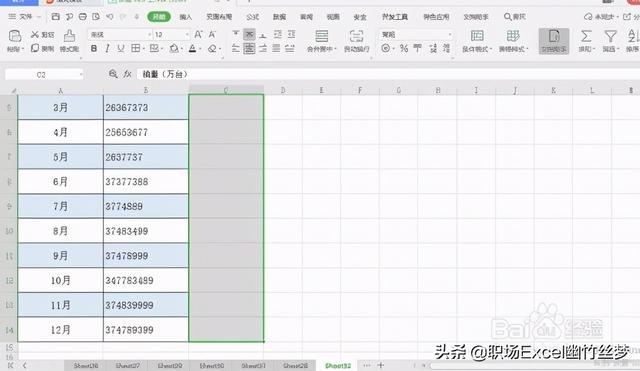This screenshot has height=371, width=640.
Task: Click the fill color bucket swatch
Action: coord(174,49)
